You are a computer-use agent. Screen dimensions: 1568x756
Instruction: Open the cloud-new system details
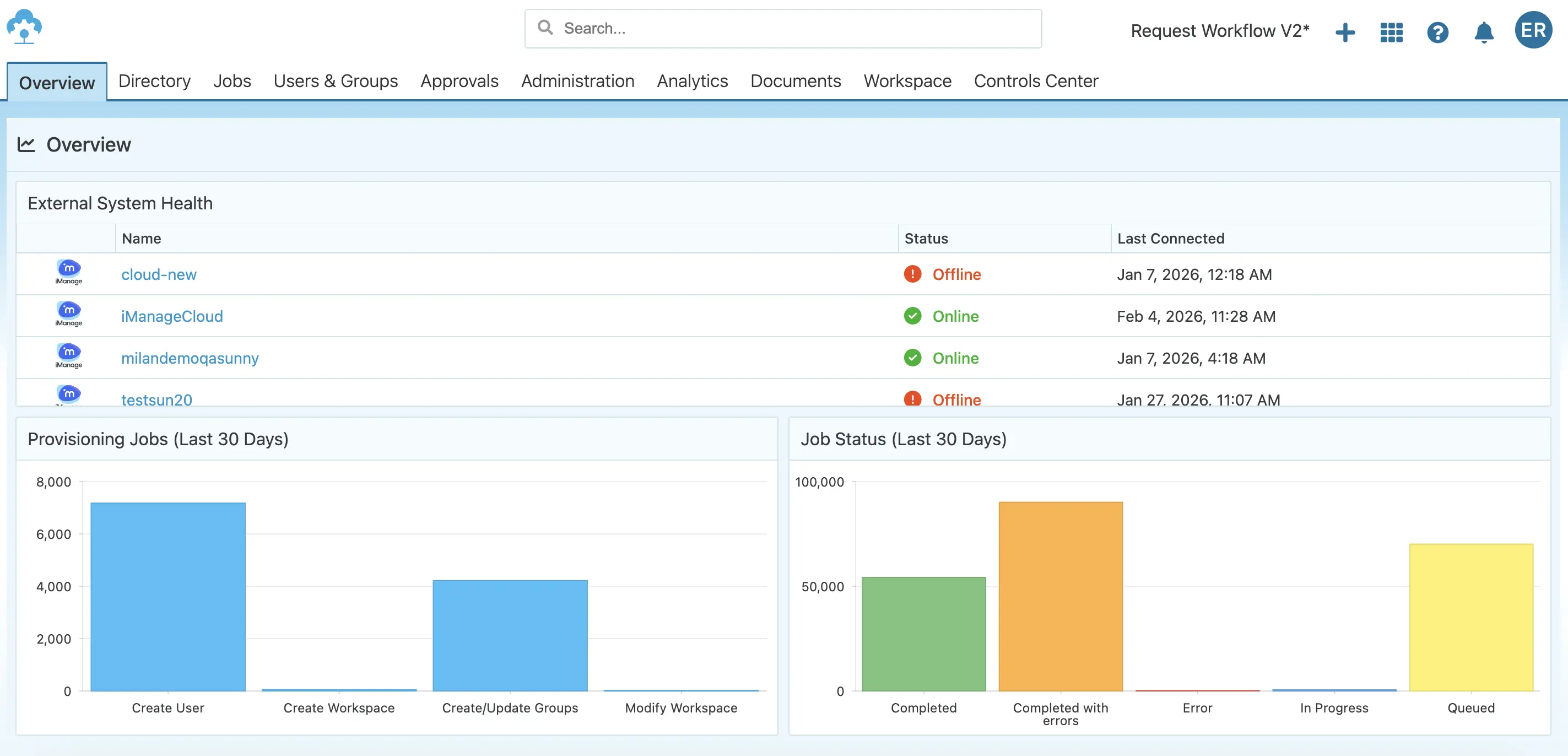[x=159, y=274]
